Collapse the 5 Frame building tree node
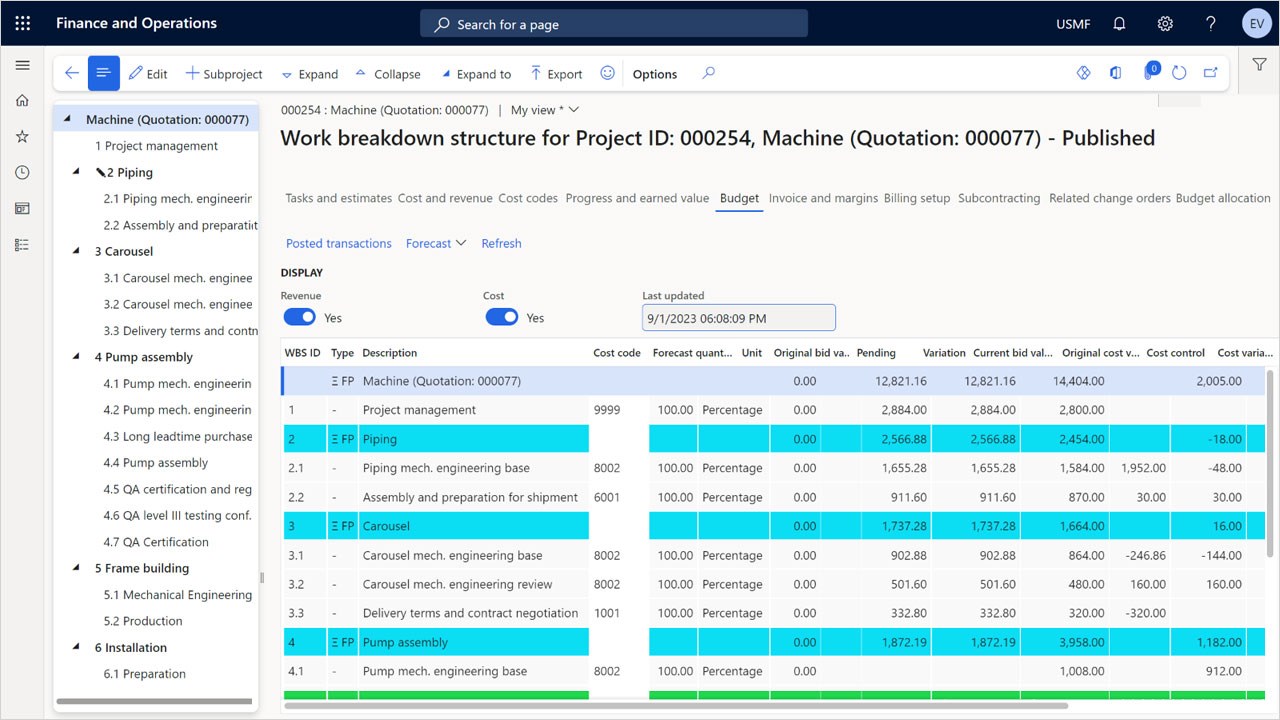This screenshot has width=1280, height=720. click(77, 568)
